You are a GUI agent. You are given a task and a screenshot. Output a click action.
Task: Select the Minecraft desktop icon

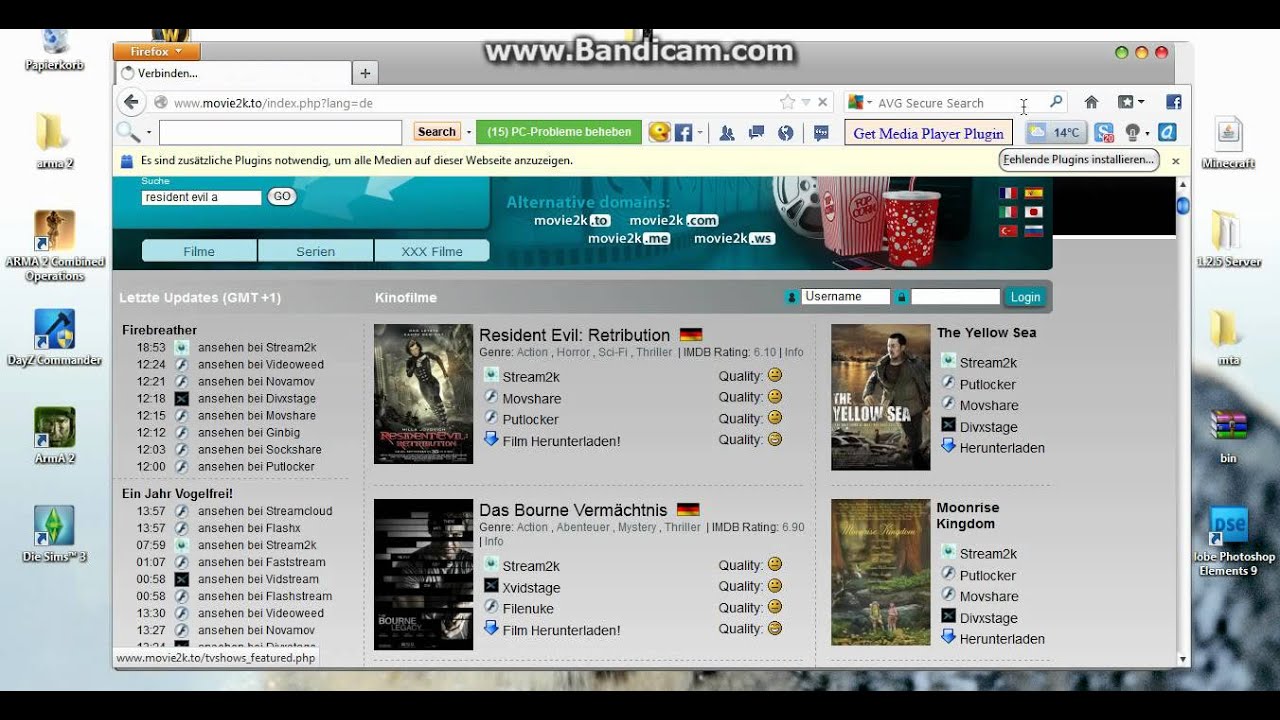pyautogui.click(x=1228, y=143)
